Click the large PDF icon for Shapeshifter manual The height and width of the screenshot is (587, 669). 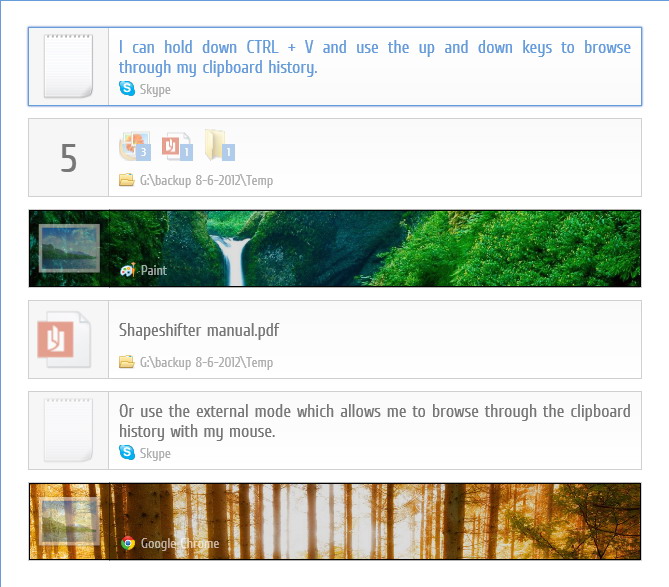pyautogui.click(x=64, y=340)
